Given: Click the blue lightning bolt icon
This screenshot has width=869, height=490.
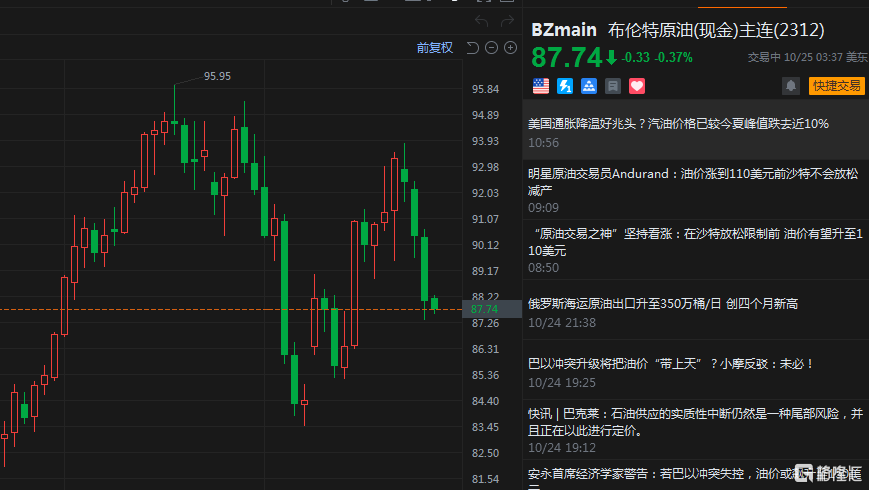Looking at the screenshot, I should [x=565, y=86].
